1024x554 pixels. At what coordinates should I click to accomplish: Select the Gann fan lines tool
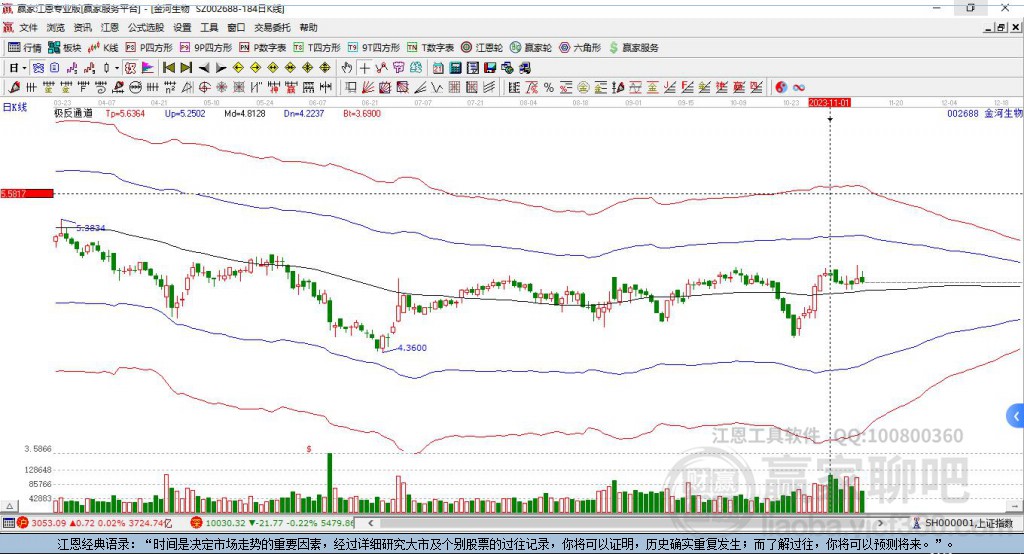pos(368,88)
